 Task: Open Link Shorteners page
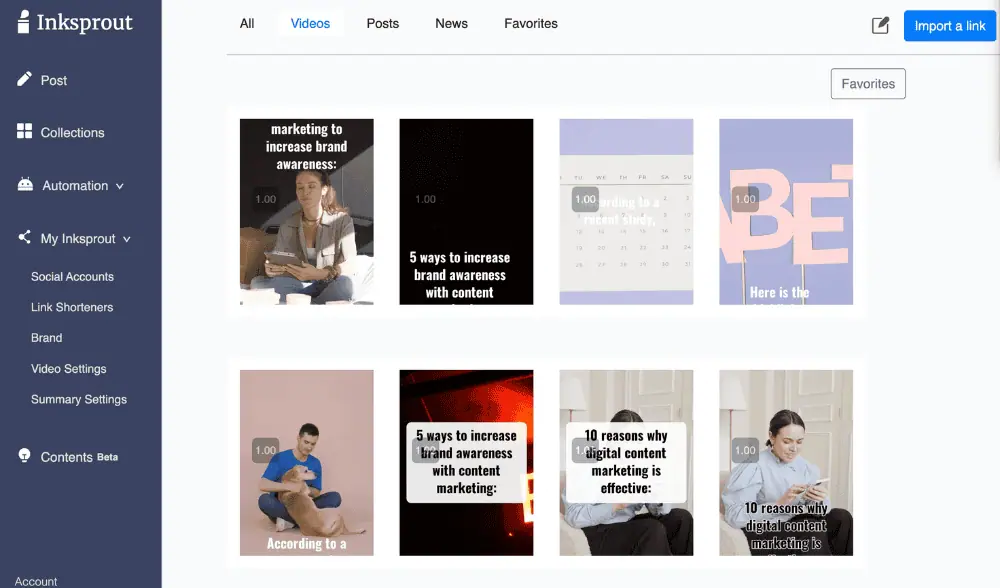(72, 307)
